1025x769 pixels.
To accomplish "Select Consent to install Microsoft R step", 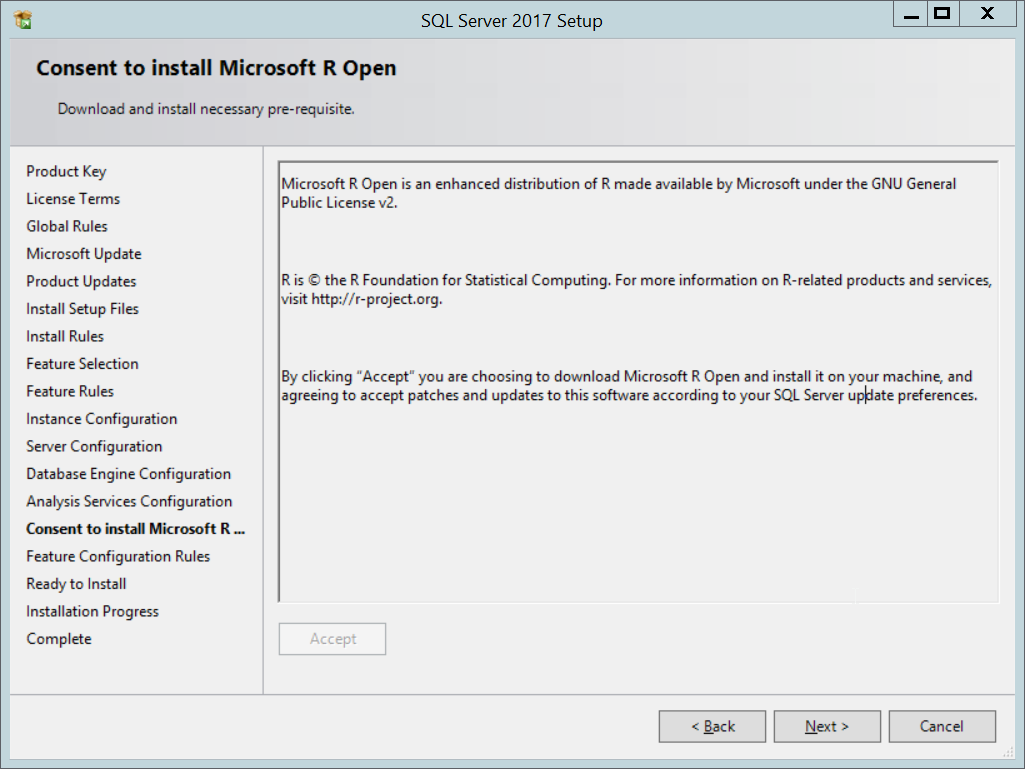I will [135, 529].
